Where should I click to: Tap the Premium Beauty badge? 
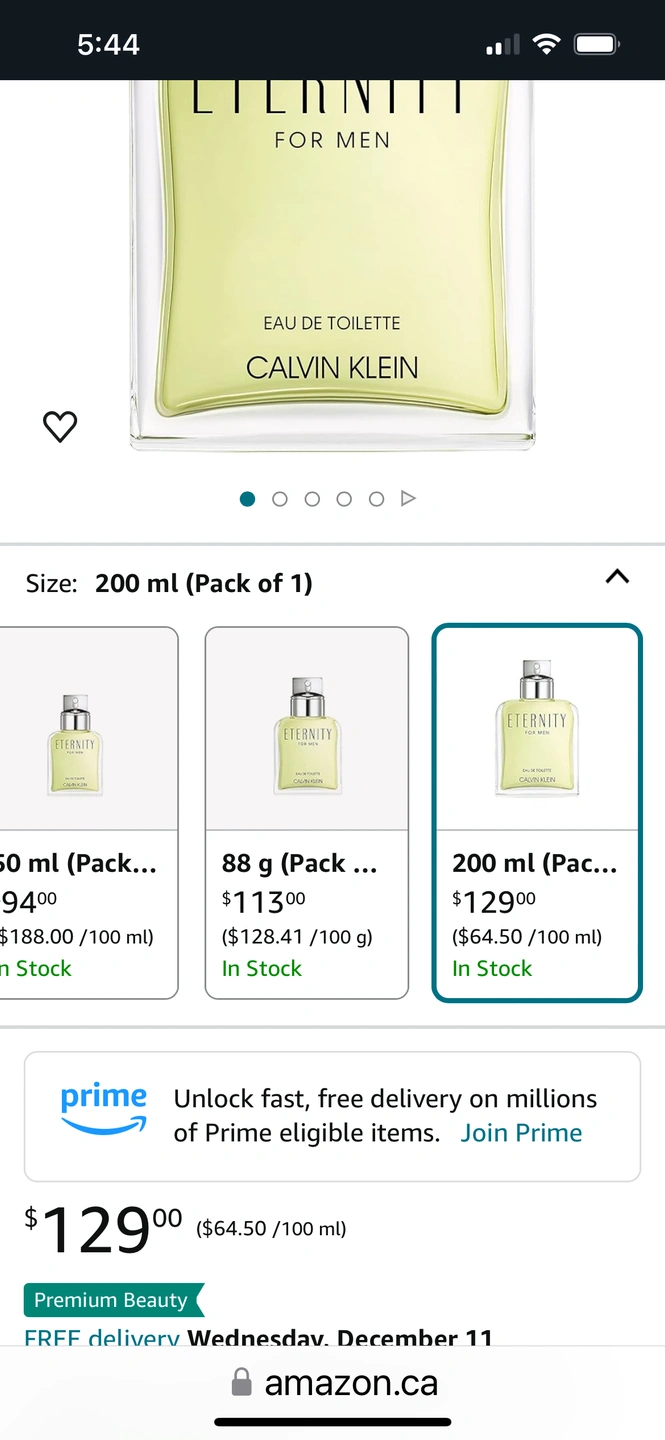pos(111,1300)
